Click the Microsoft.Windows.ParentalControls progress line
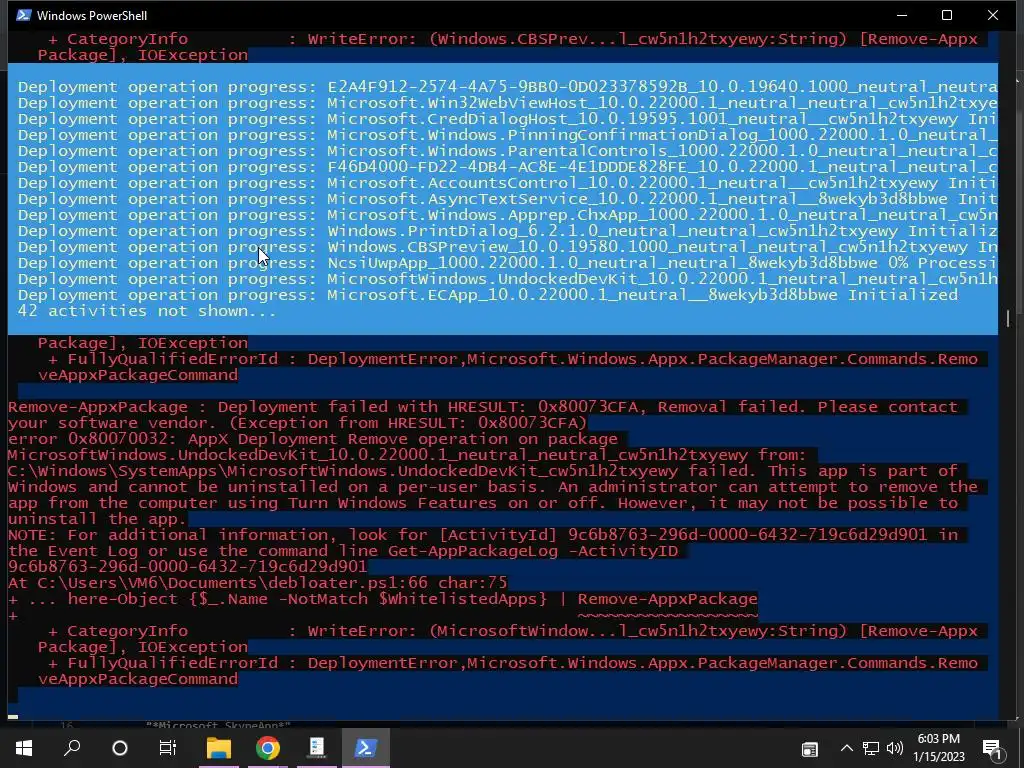The height and width of the screenshot is (768, 1024). [x=507, y=151]
